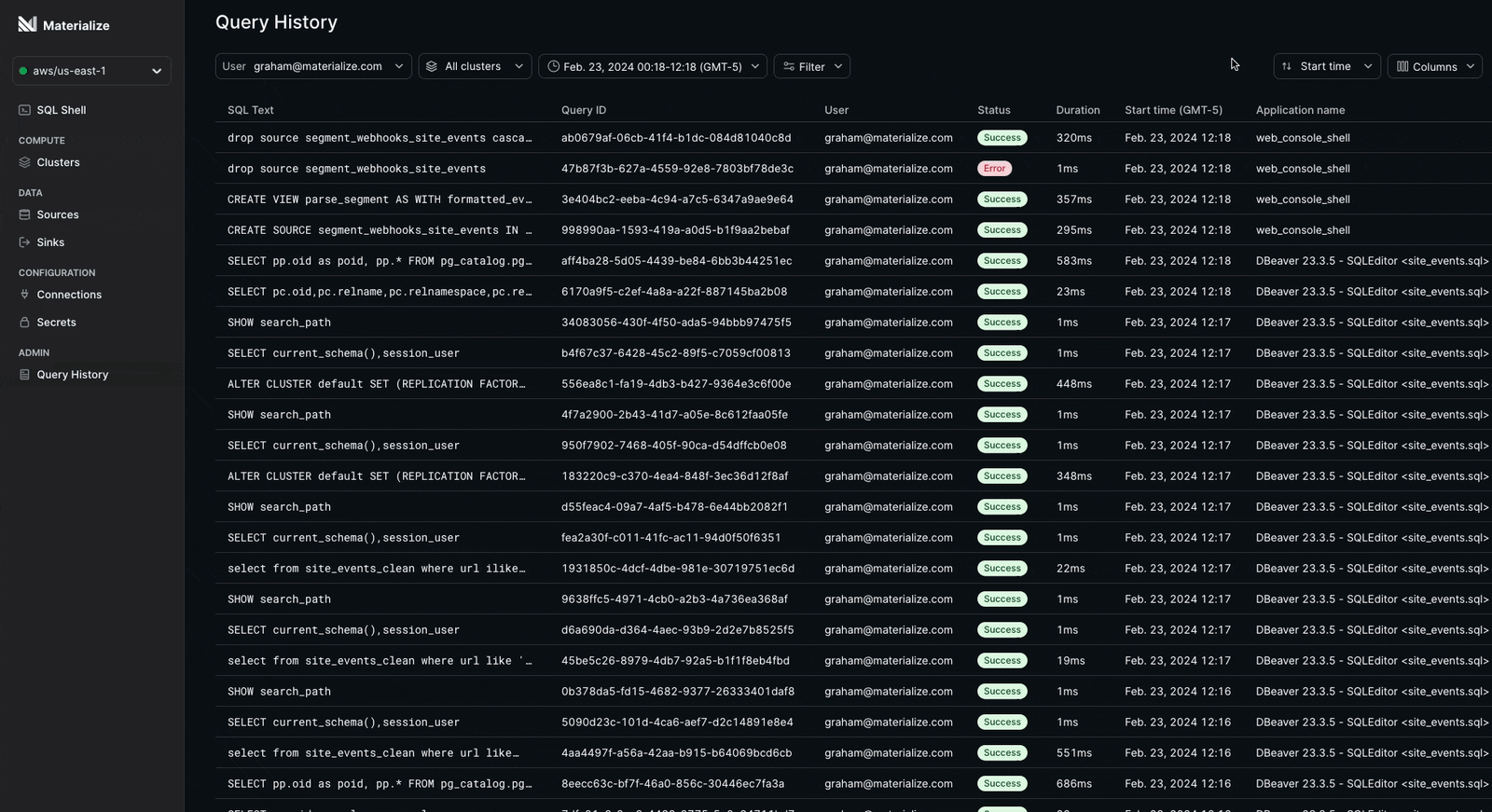Click the User column header
Screen dimensions: 1492x812
coord(836,110)
